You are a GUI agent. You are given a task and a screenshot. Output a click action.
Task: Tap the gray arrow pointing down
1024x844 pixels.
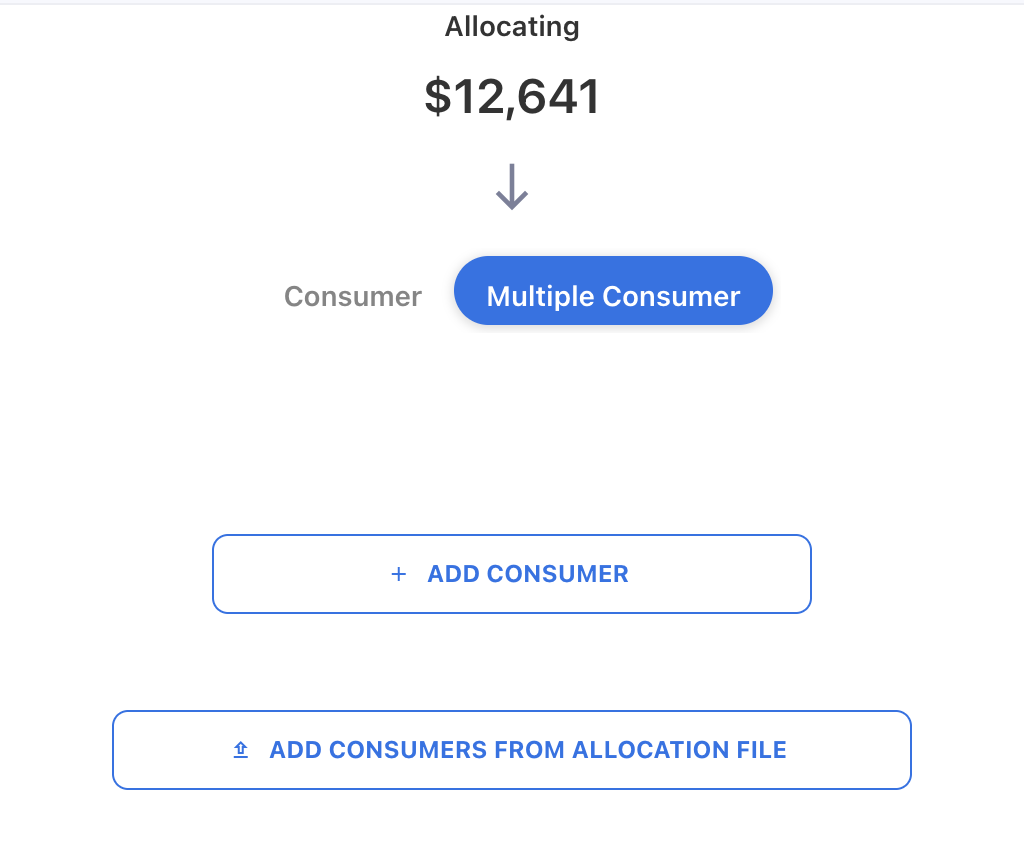[512, 187]
